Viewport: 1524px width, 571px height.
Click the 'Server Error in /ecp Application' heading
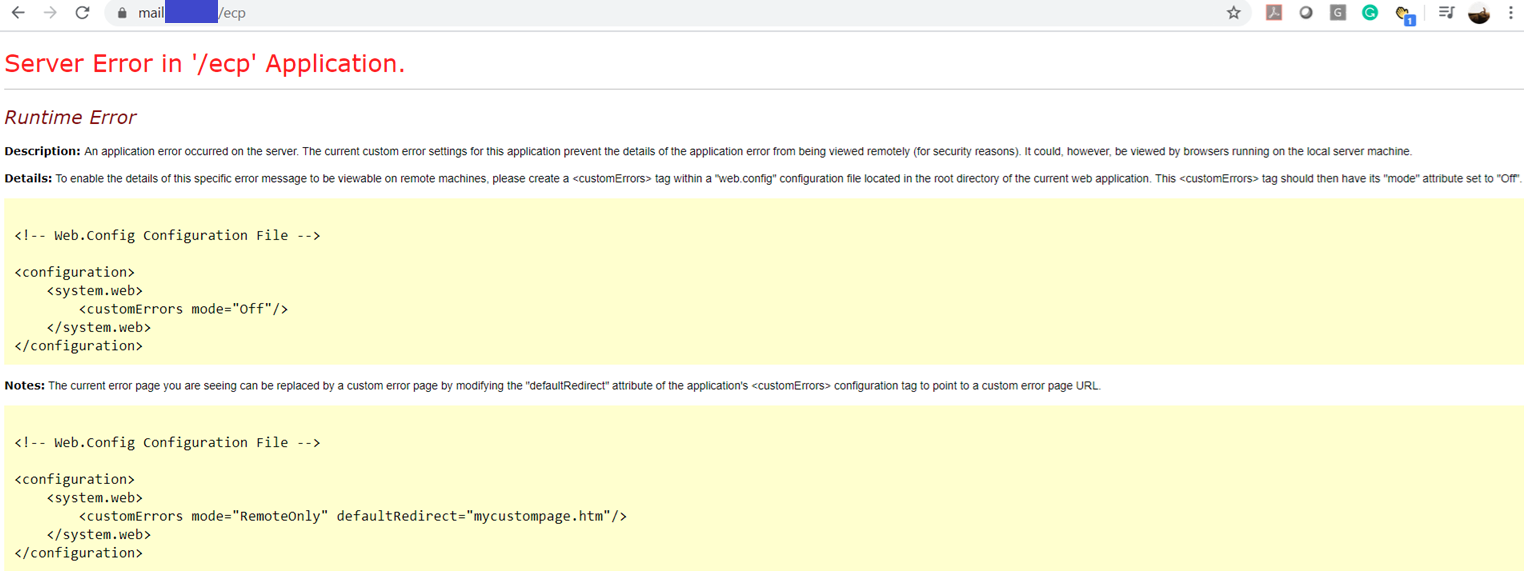(x=204, y=63)
